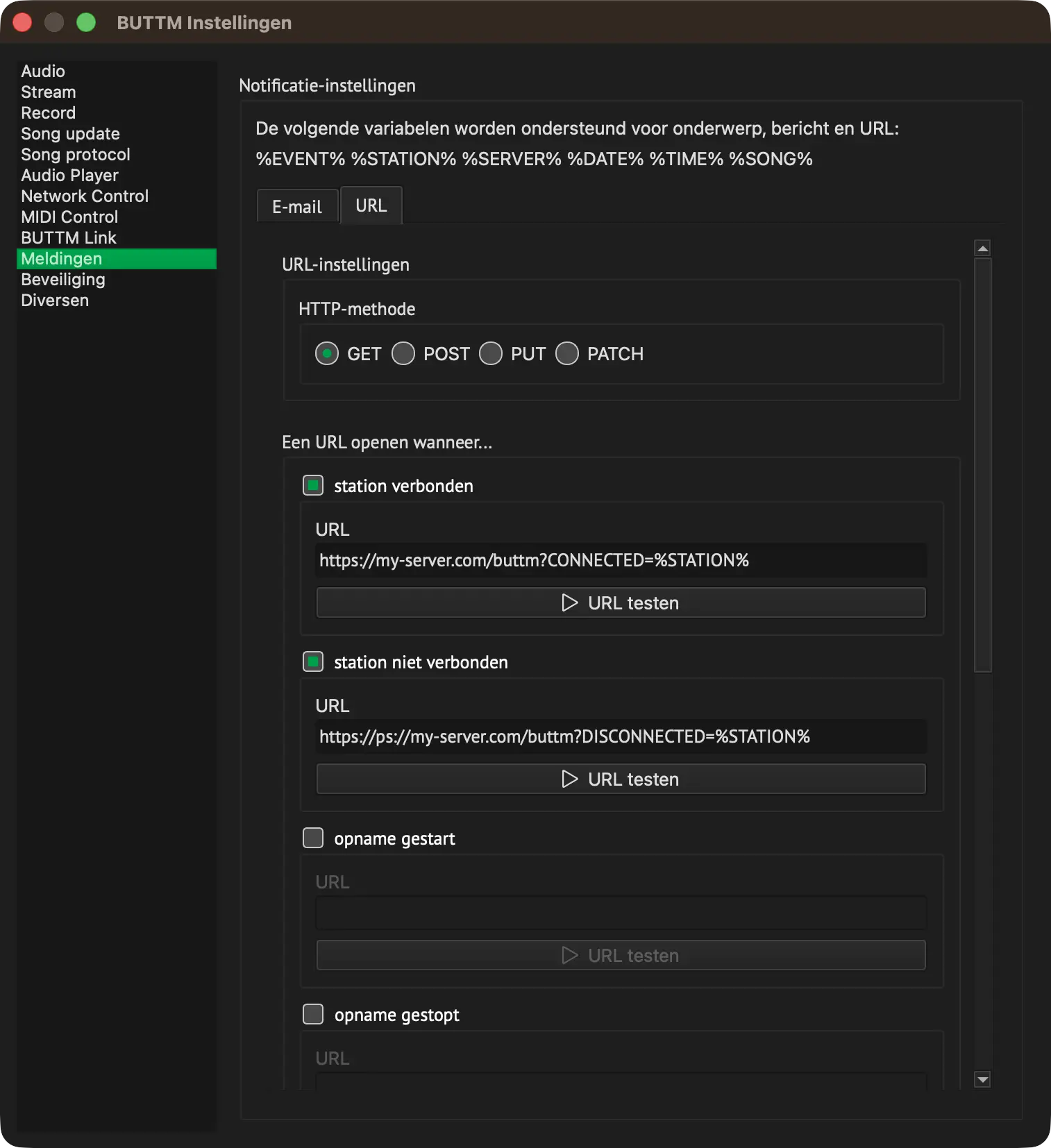
Task: Open the BUTTM Link section
Action: [x=117, y=237]
